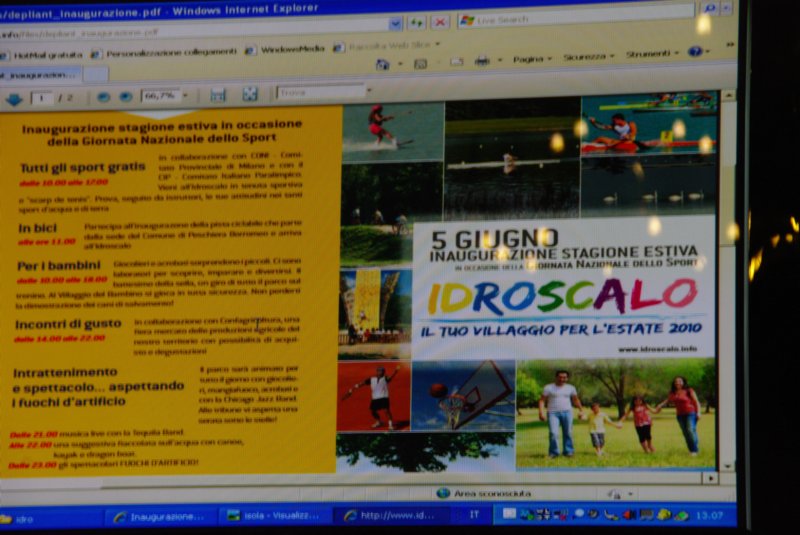Screen dimensions: 800x535
Task: Click the Per i bambini heading
Action: pos(59,266)
